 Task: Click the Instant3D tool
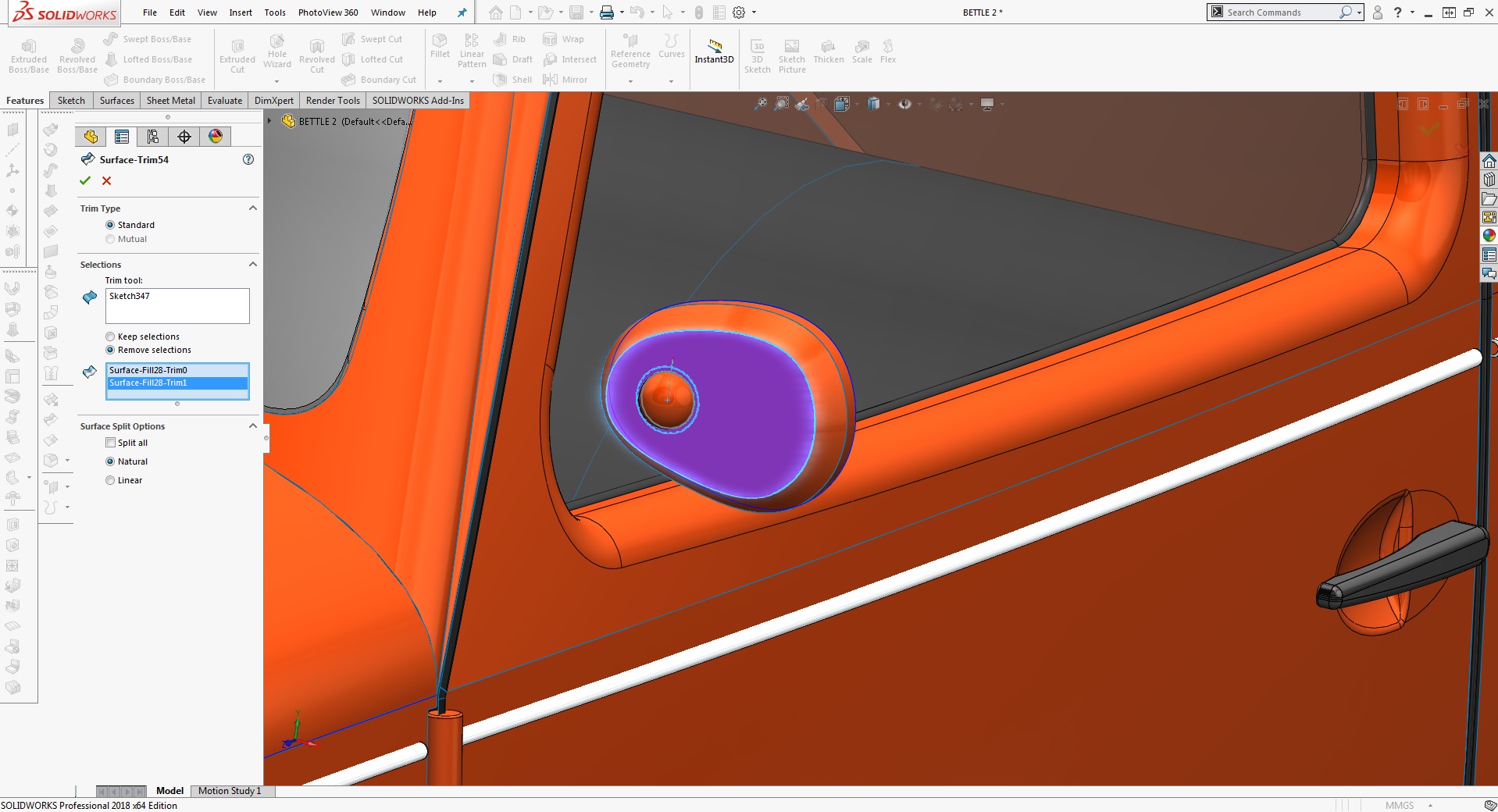(x=714, y=52)
